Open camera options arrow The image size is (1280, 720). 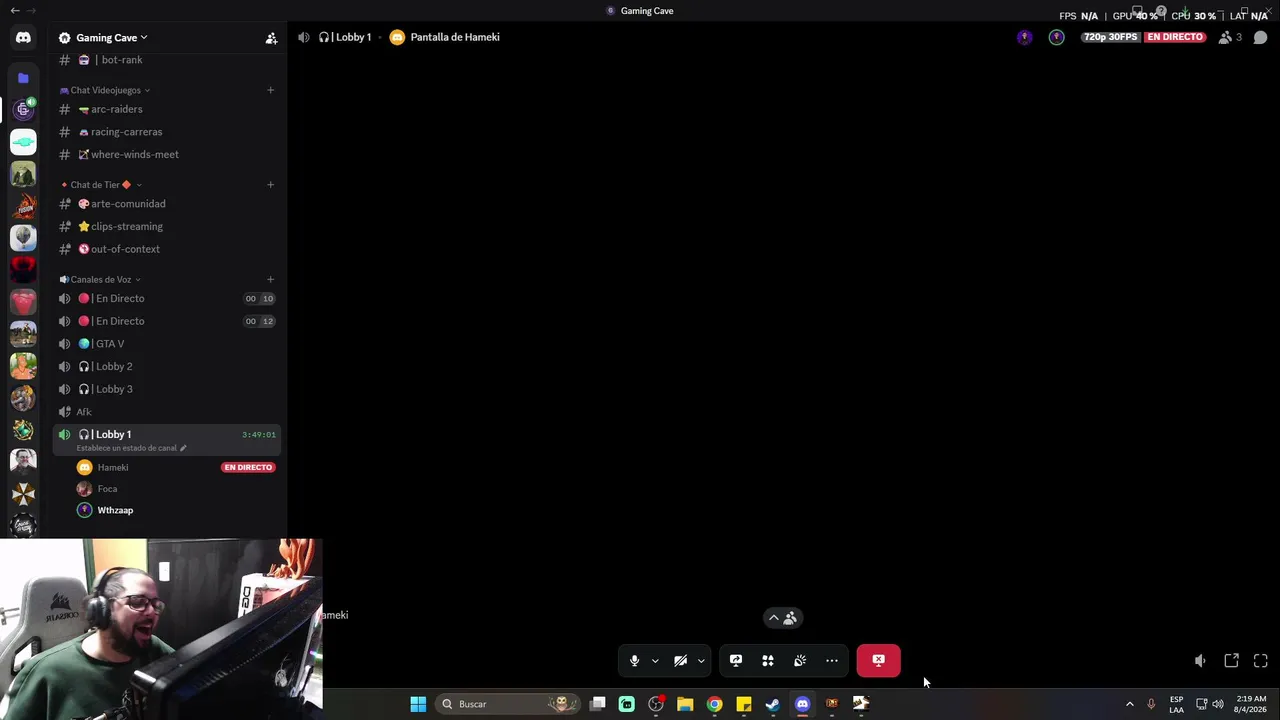(701, 661)
